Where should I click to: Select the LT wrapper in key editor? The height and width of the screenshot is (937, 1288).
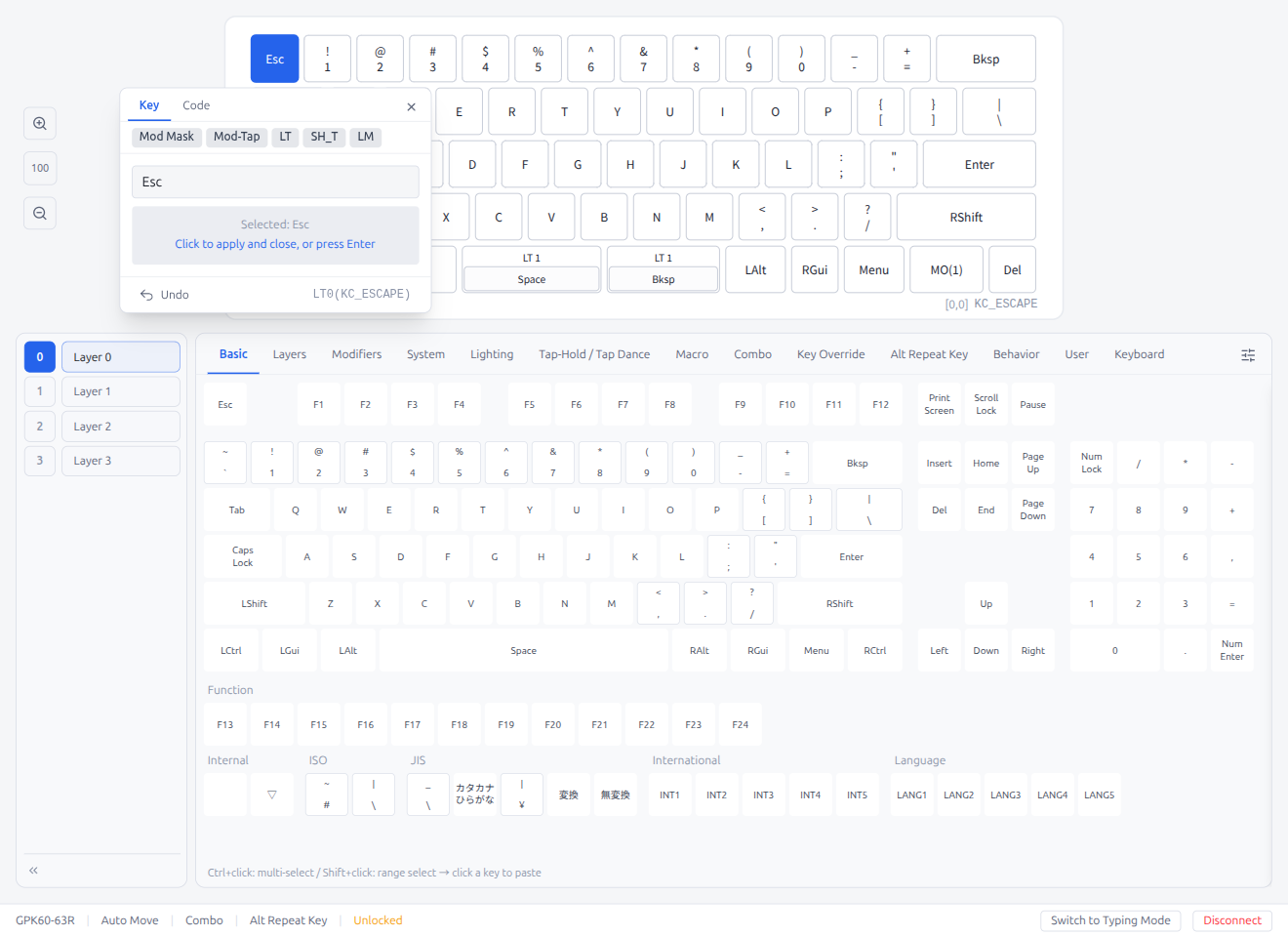(x=285, y=137)
